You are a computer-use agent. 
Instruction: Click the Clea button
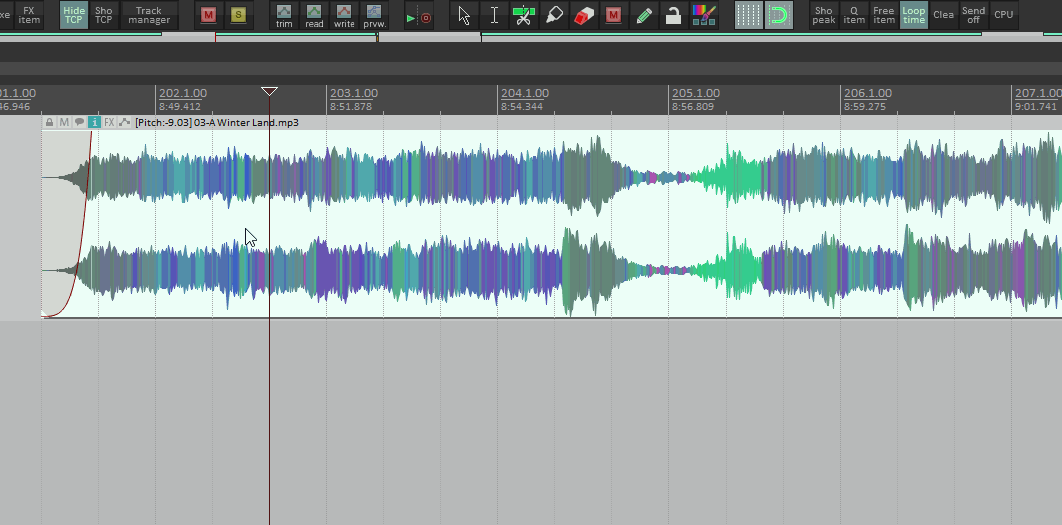pos(943,15)
